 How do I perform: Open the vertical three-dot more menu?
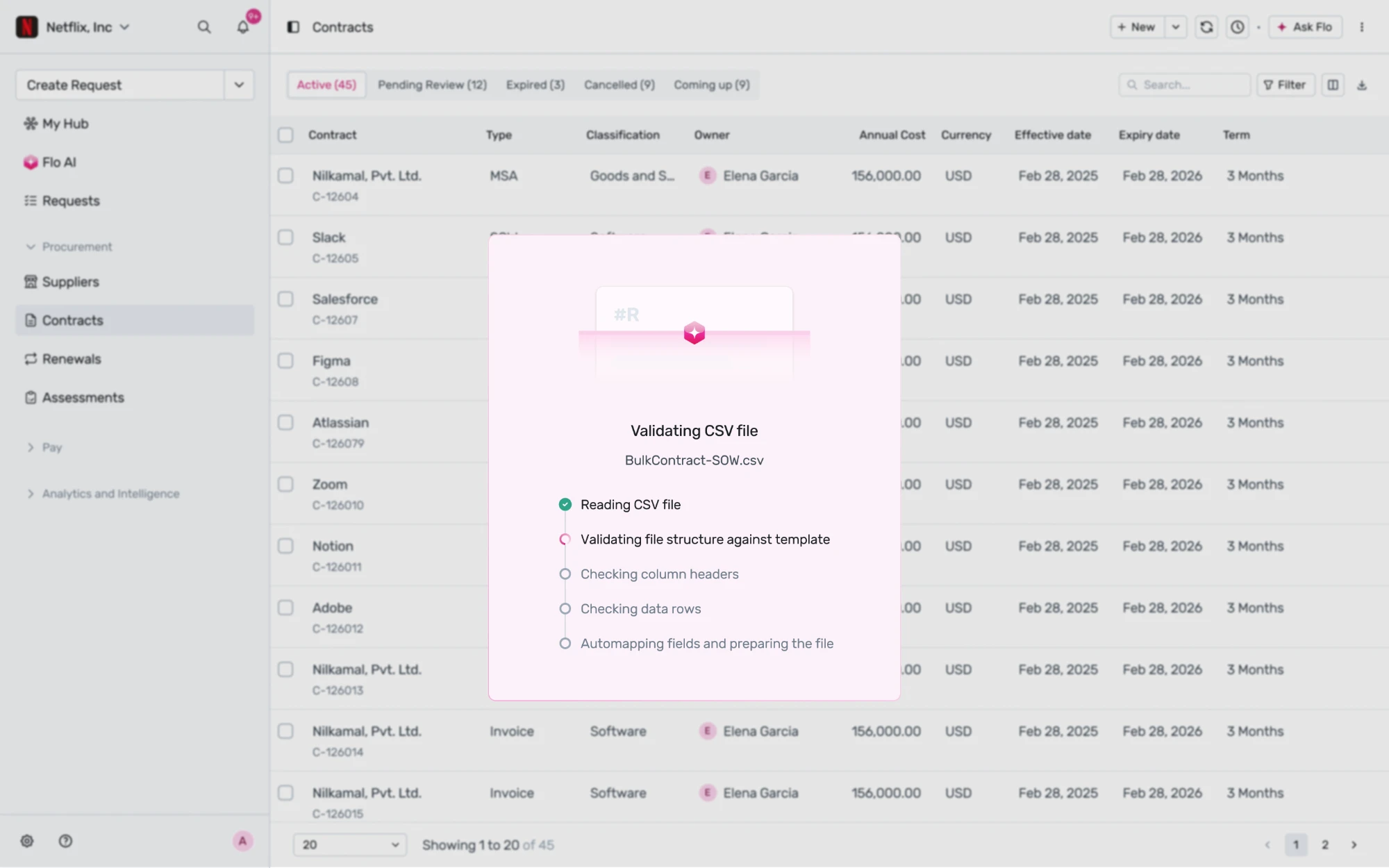(x=1361, y=27)
